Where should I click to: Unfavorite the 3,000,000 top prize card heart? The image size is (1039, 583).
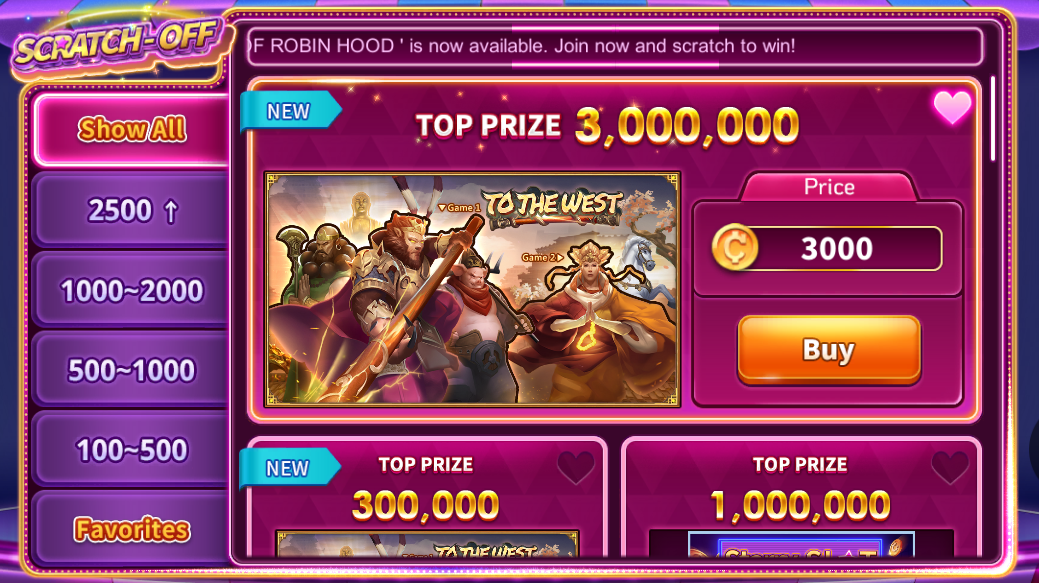point(952,107)
